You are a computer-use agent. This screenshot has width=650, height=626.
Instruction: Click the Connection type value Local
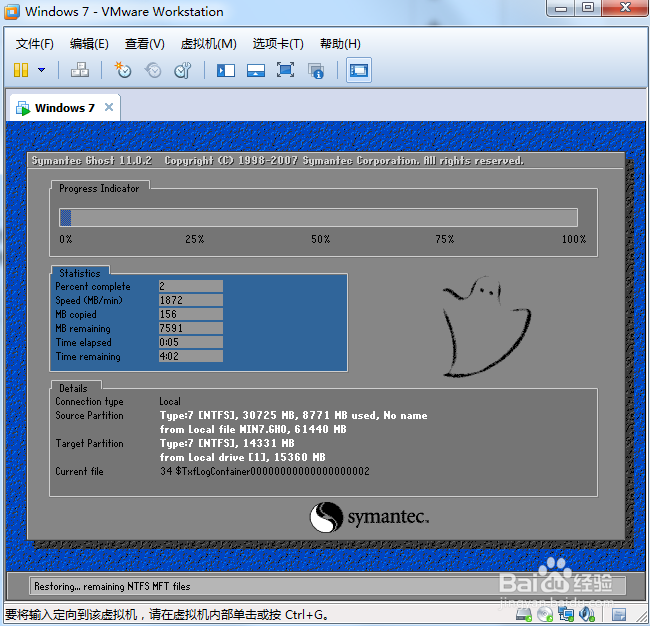click(x=170, y=401)
